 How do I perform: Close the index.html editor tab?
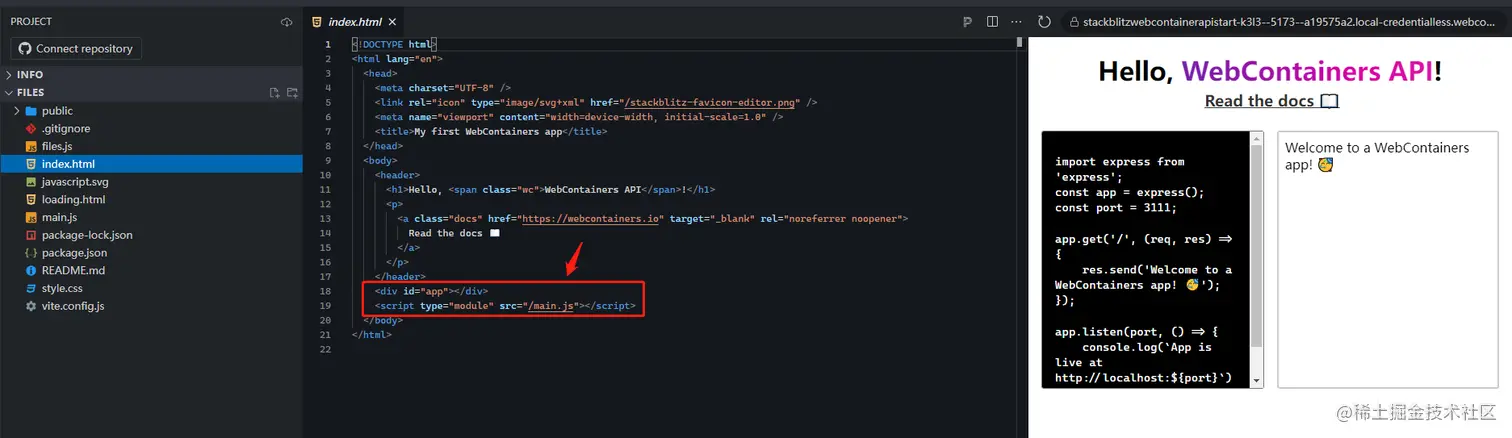click(392, 22)
